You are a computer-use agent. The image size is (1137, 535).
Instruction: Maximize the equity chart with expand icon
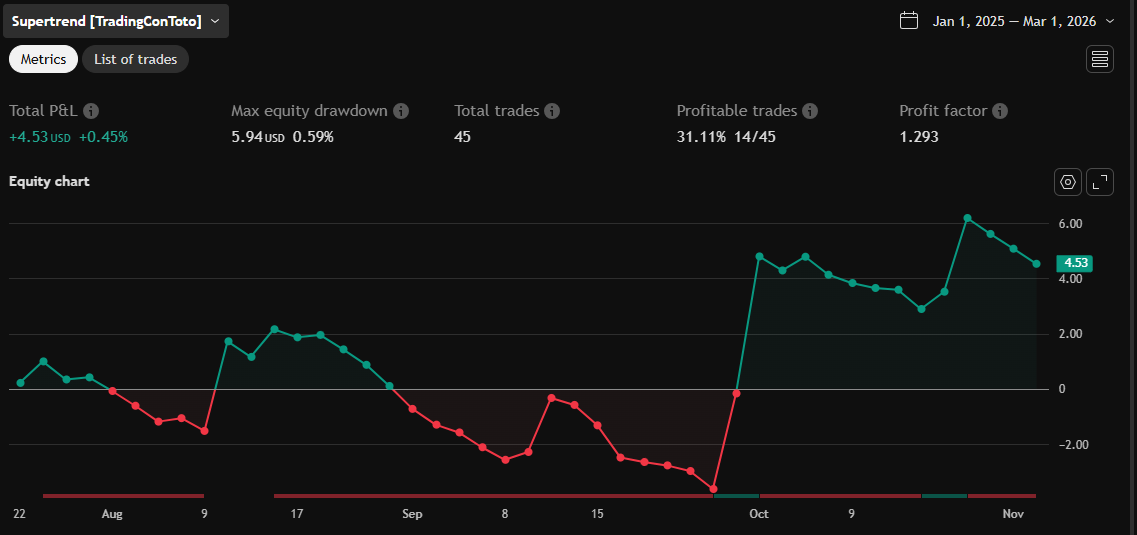coord(1100,182)
